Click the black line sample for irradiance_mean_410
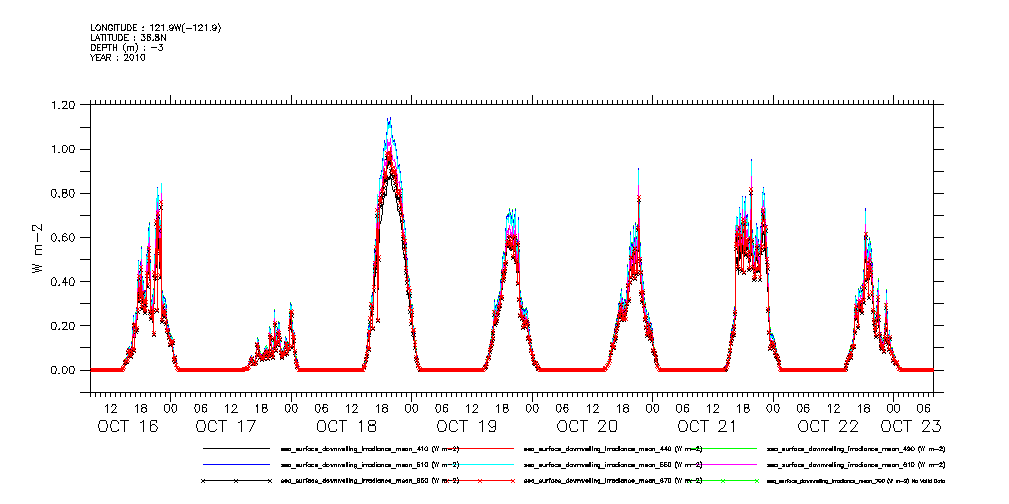Viewport: 1009px width, 504px height. 236,448
